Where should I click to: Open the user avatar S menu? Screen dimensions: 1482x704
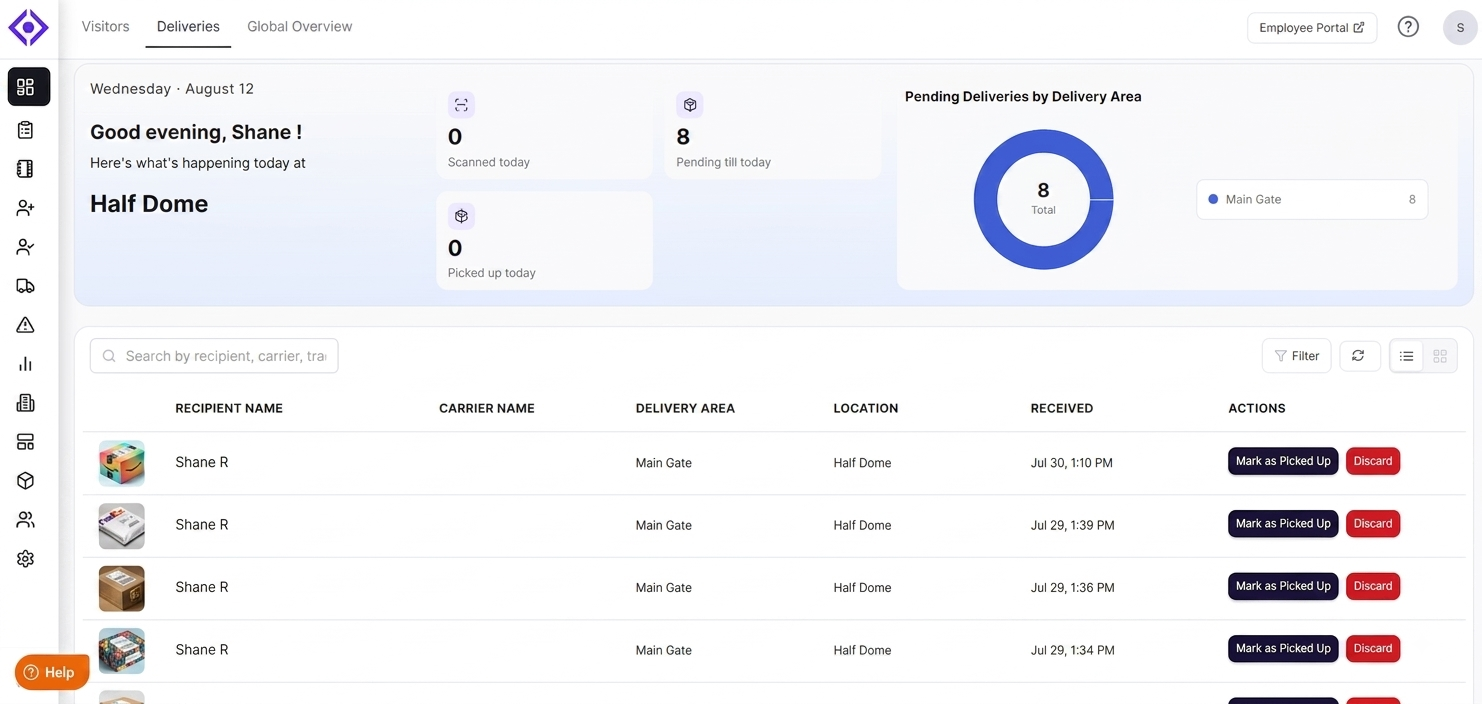tap(1460, 28)
